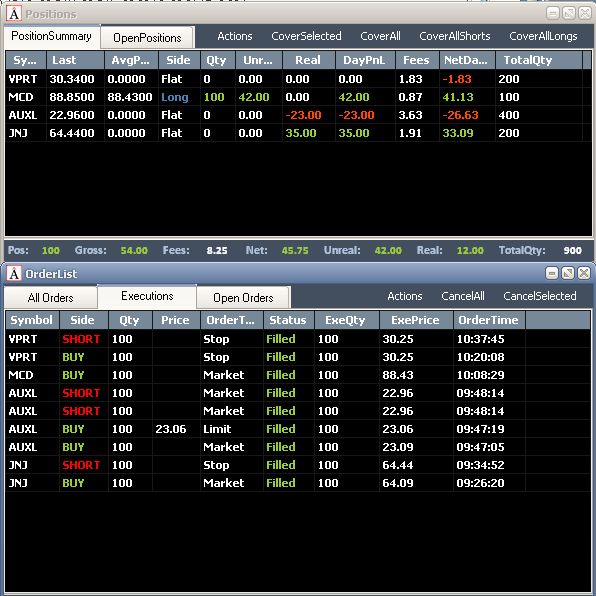The width and height of the screenshot is (596, 596).
Task: Minimize the OrderList window
Action: click(552, 273)
